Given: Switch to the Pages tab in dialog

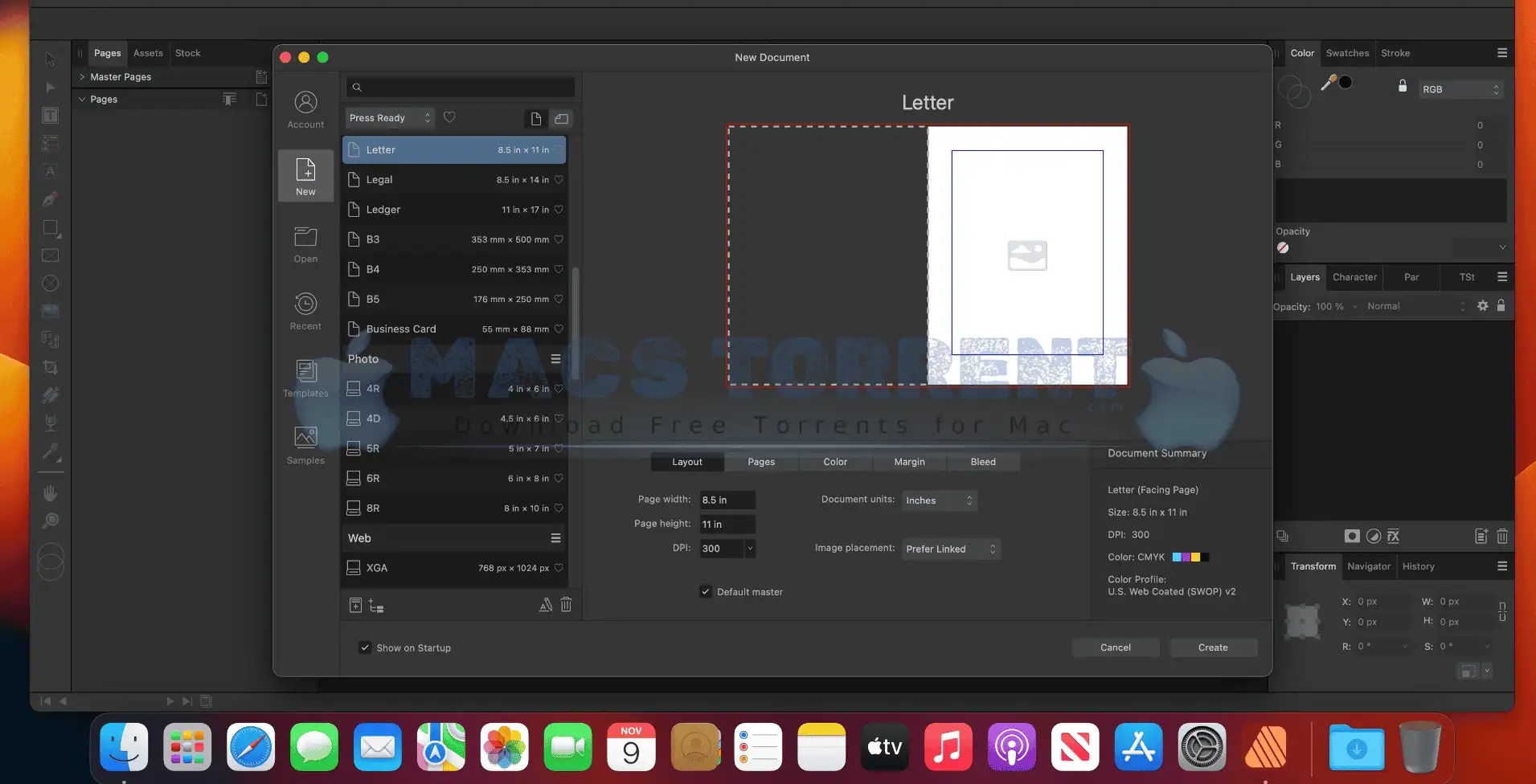Looking at the screenshot, I should click(761, 462).
